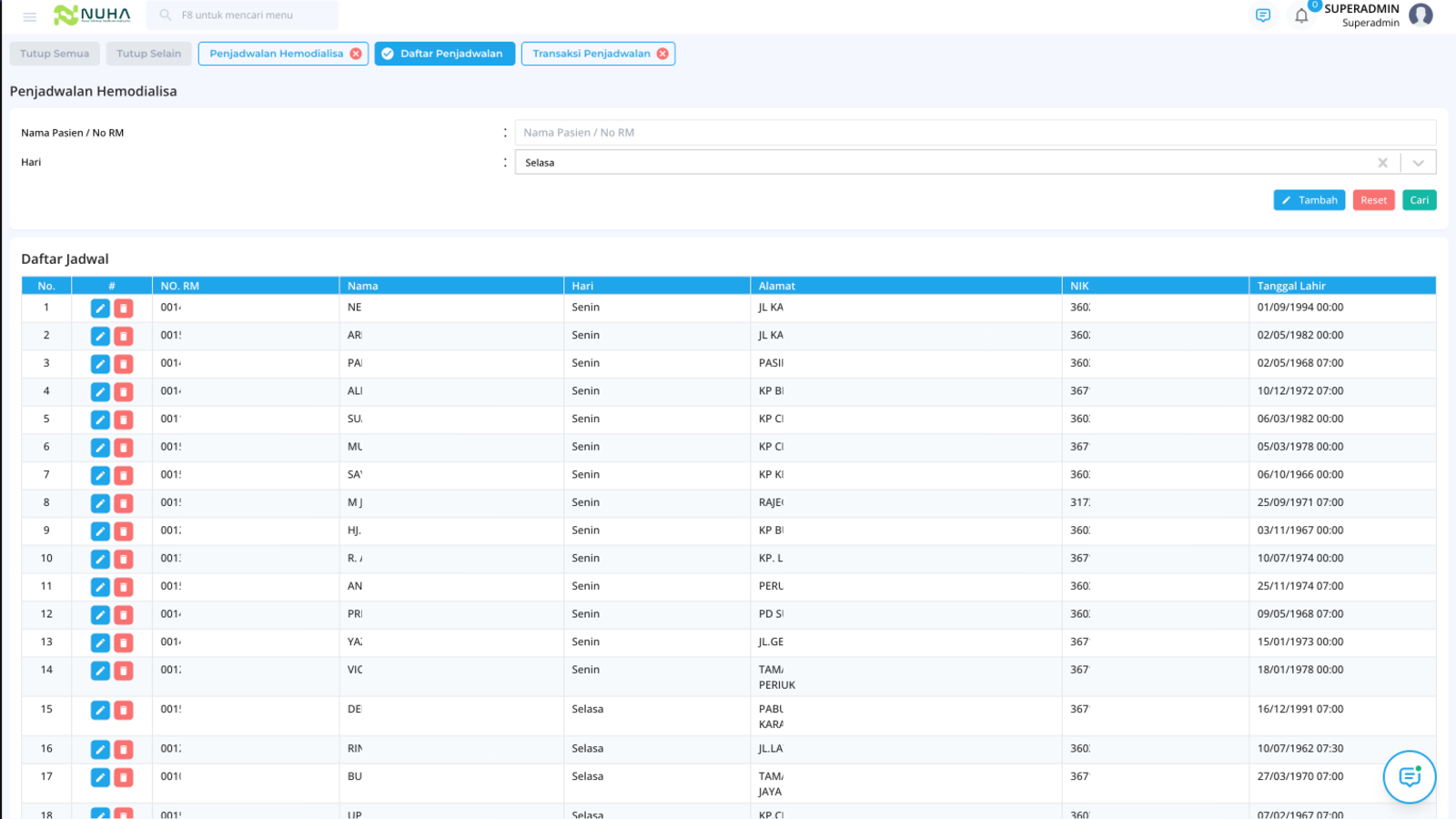Image resolution: width=1456 pixels, height=819 pixels.
Task: Expand the Hari dropdown arrow
Action: [1418, 163]
